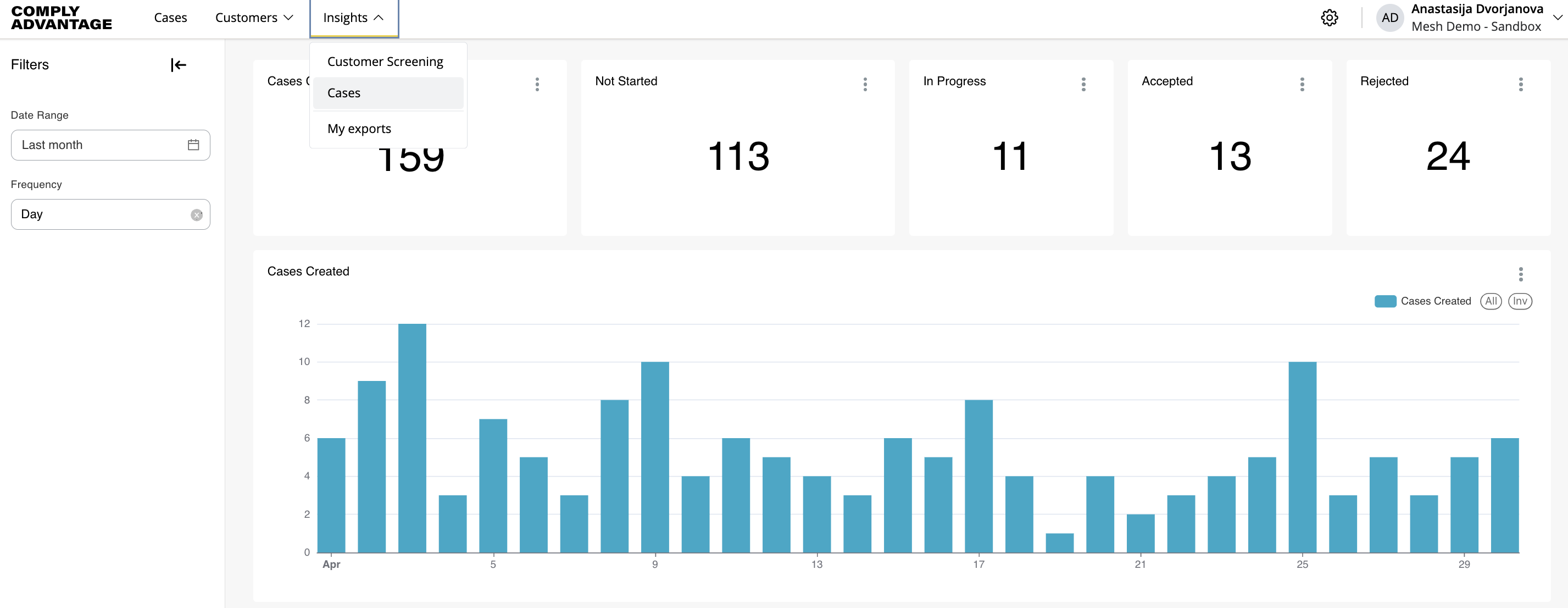The image size is (1568, 608).
Task: Expand the Customers dropdown menu
Action: 254,18
